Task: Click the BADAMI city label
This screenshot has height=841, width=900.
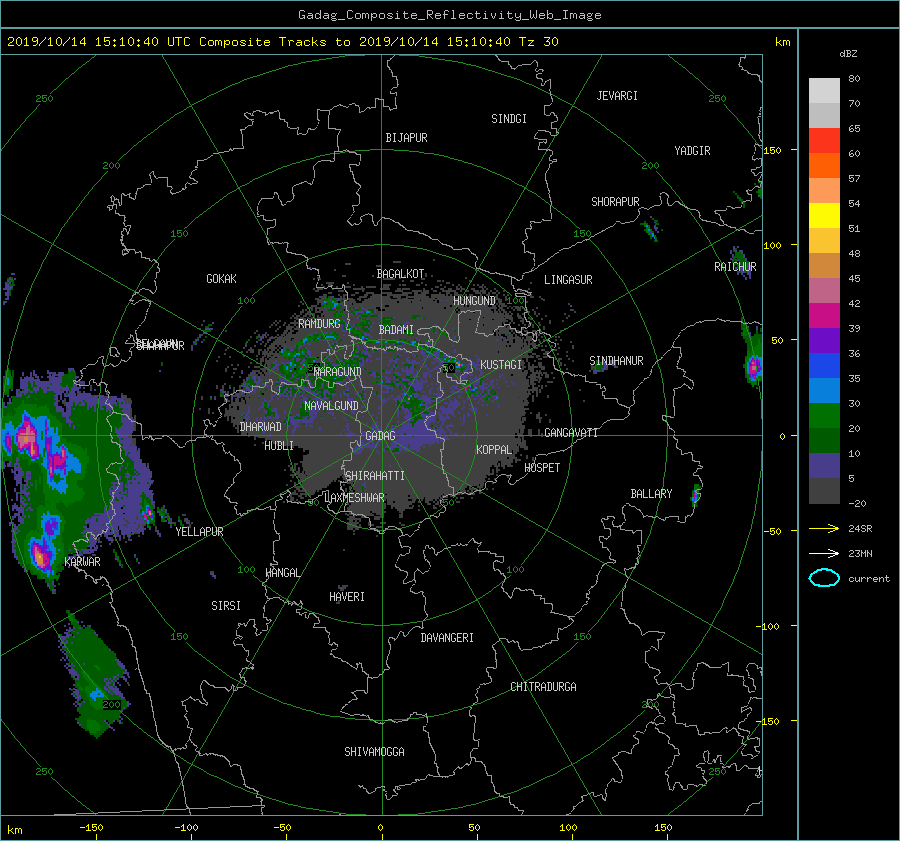Action: (x=396, y=330)
